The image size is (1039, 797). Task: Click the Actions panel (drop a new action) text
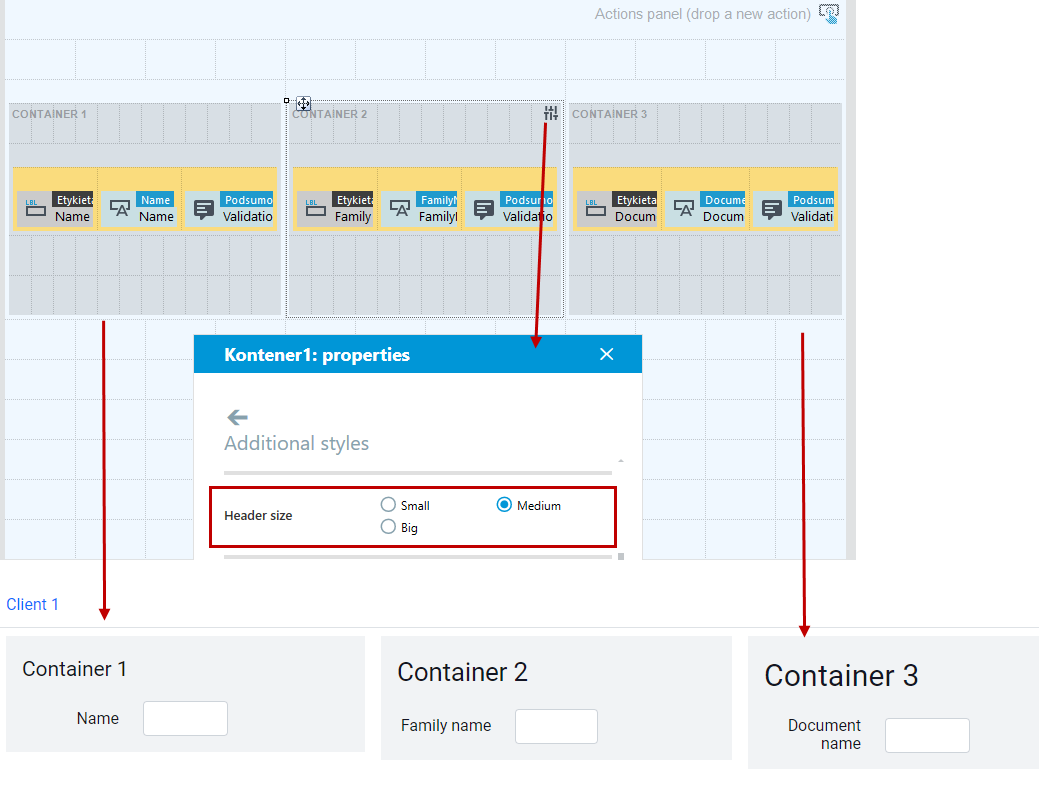point(702,14)
